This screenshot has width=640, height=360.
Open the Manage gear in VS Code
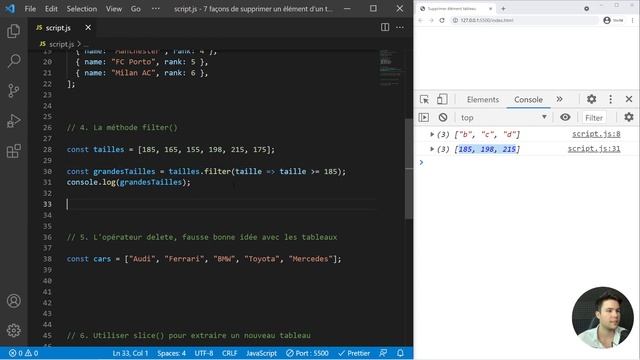(13, 330)
